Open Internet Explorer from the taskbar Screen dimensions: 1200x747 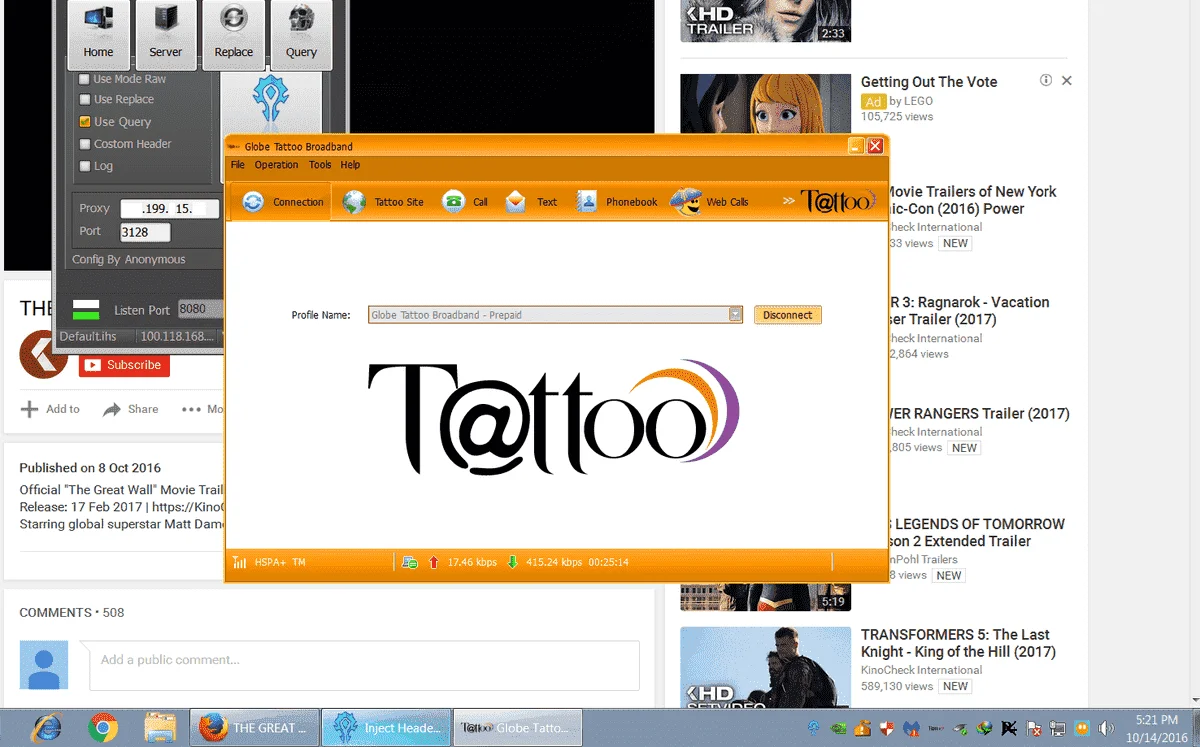tap(48, 728)
